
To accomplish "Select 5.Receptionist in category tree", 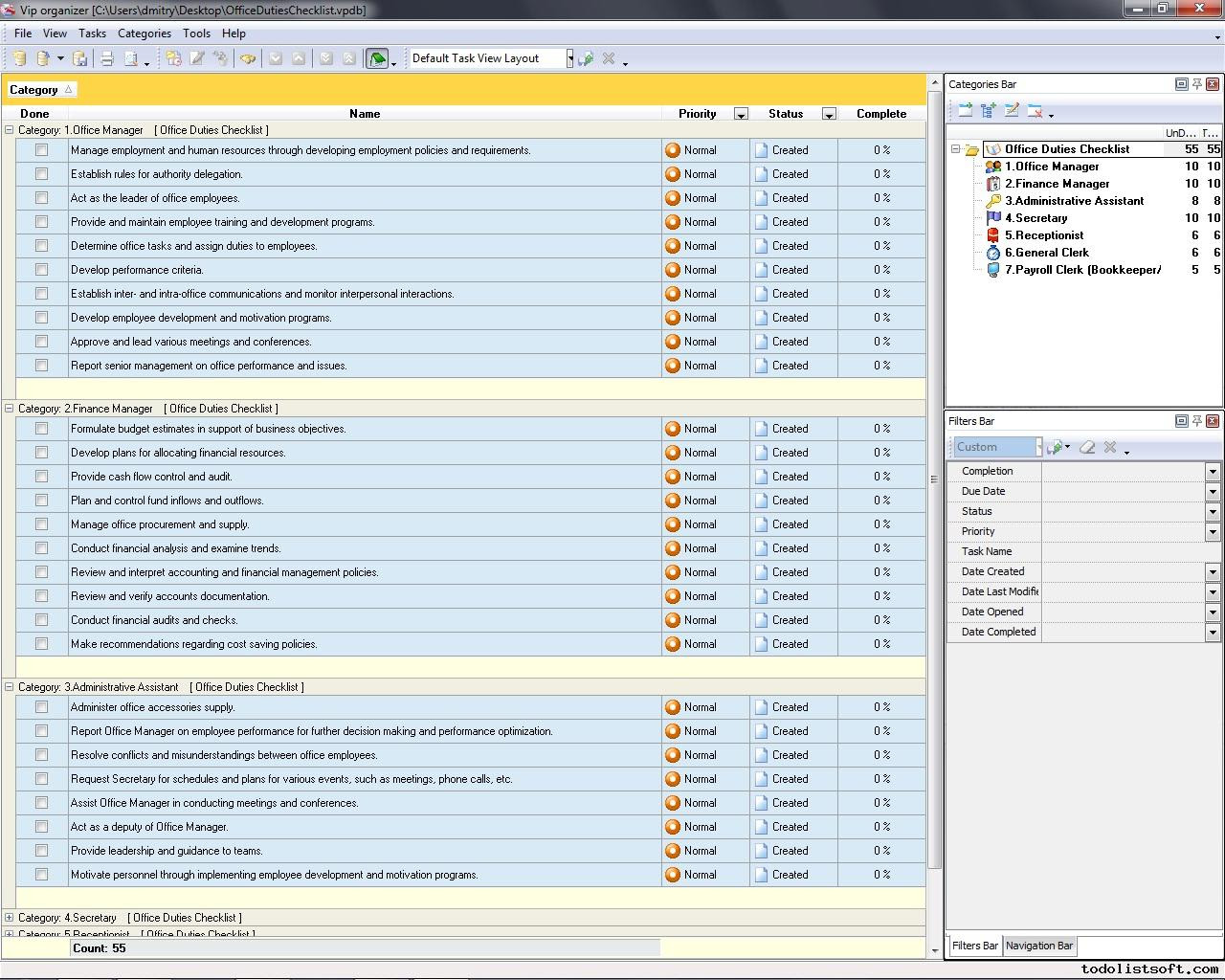I will 1044,235.
